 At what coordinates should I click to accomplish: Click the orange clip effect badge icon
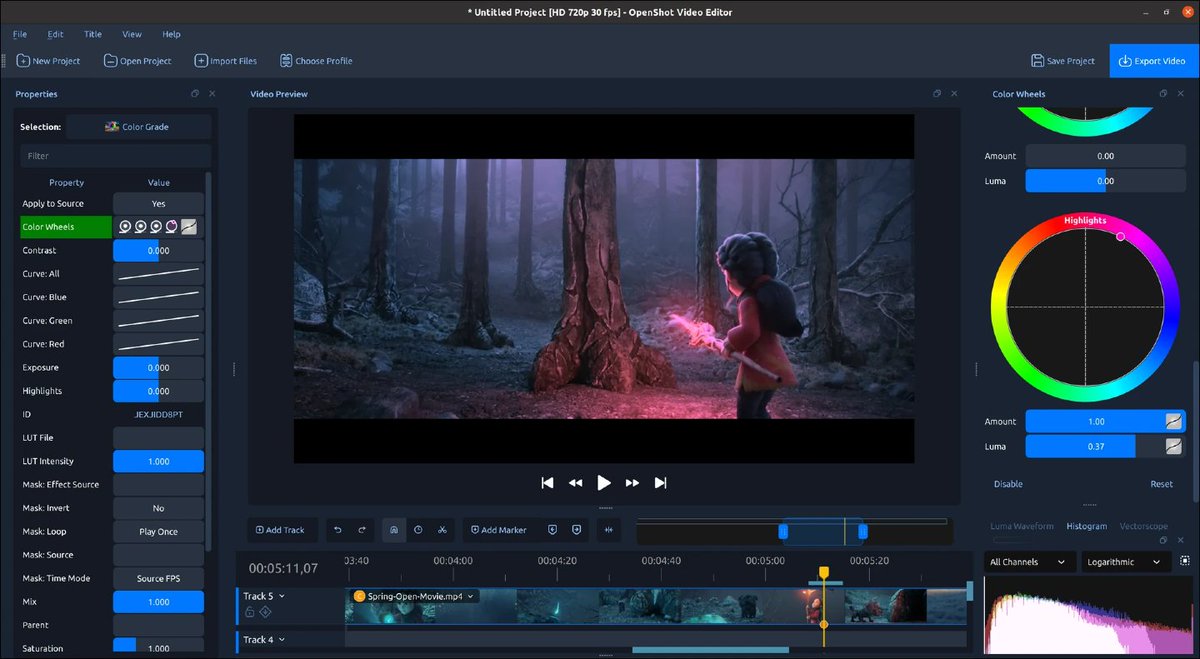pos(360,596)
